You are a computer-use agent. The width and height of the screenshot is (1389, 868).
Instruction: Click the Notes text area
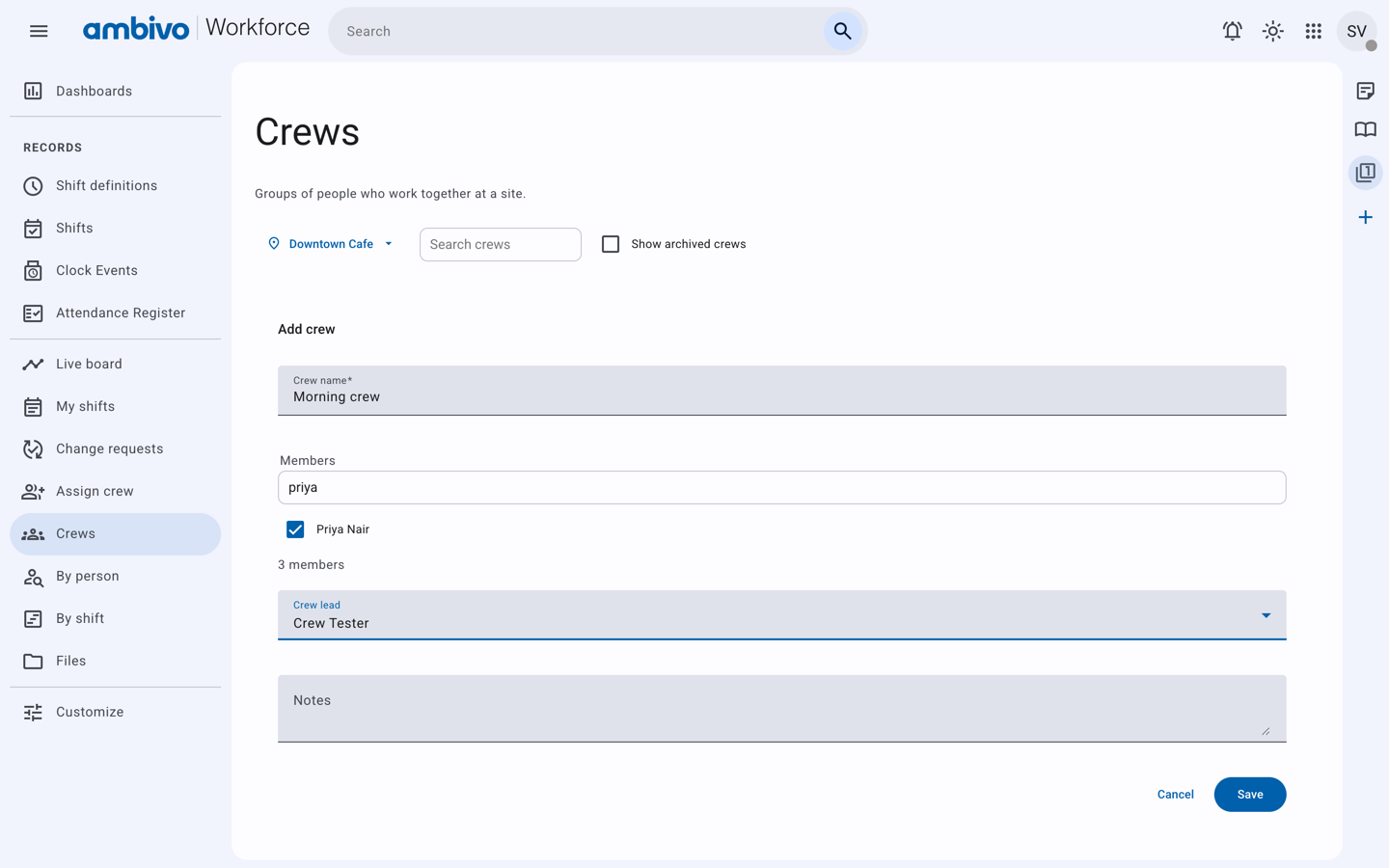pyautogui.click(x=782, y=708)
